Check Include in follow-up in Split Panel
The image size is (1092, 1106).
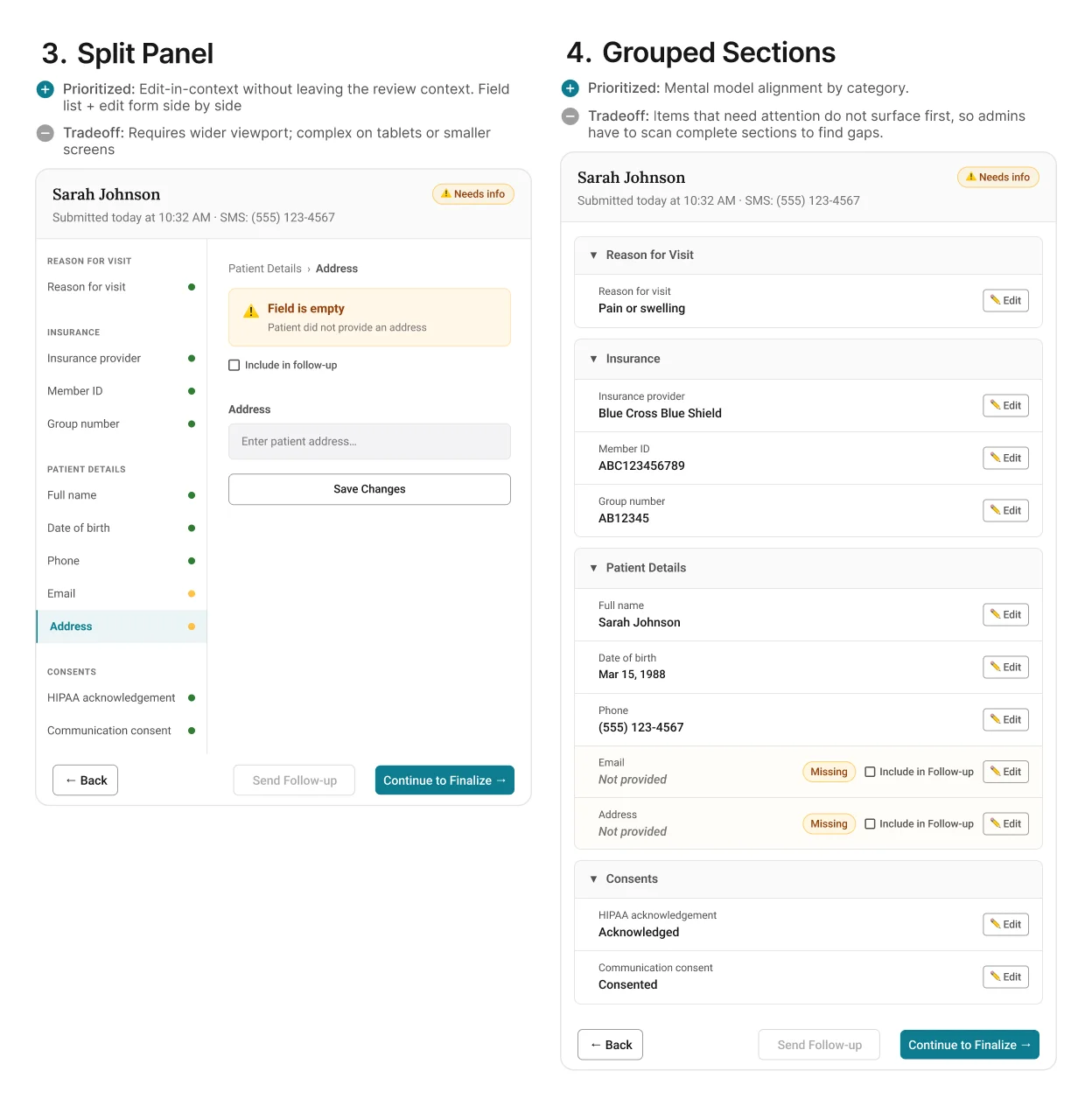click(234, 366)
